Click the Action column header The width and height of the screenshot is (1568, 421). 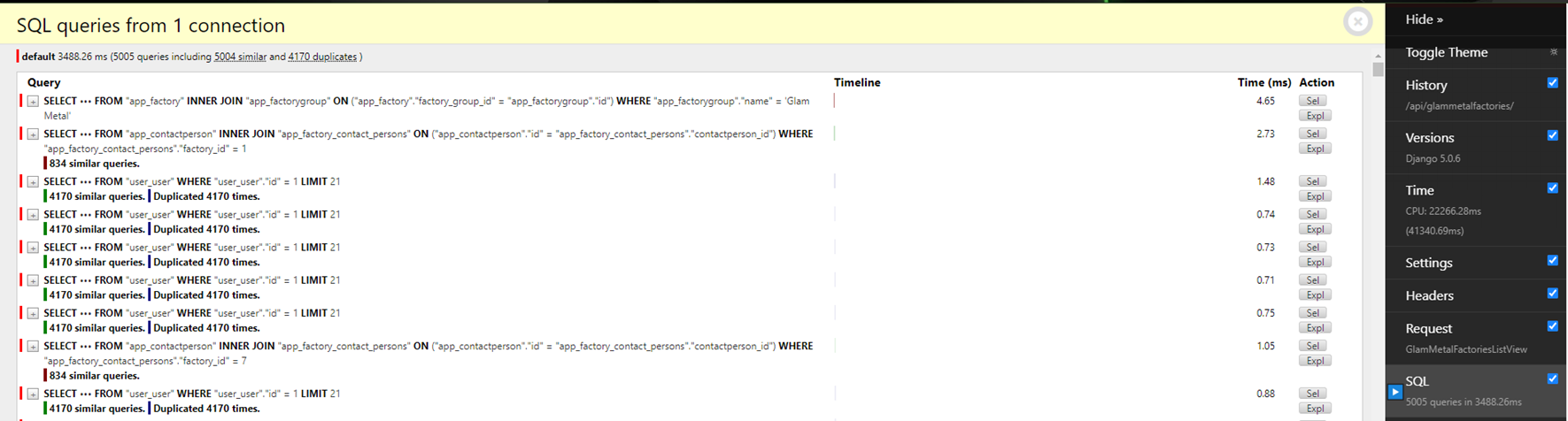tap(1317, 82)
